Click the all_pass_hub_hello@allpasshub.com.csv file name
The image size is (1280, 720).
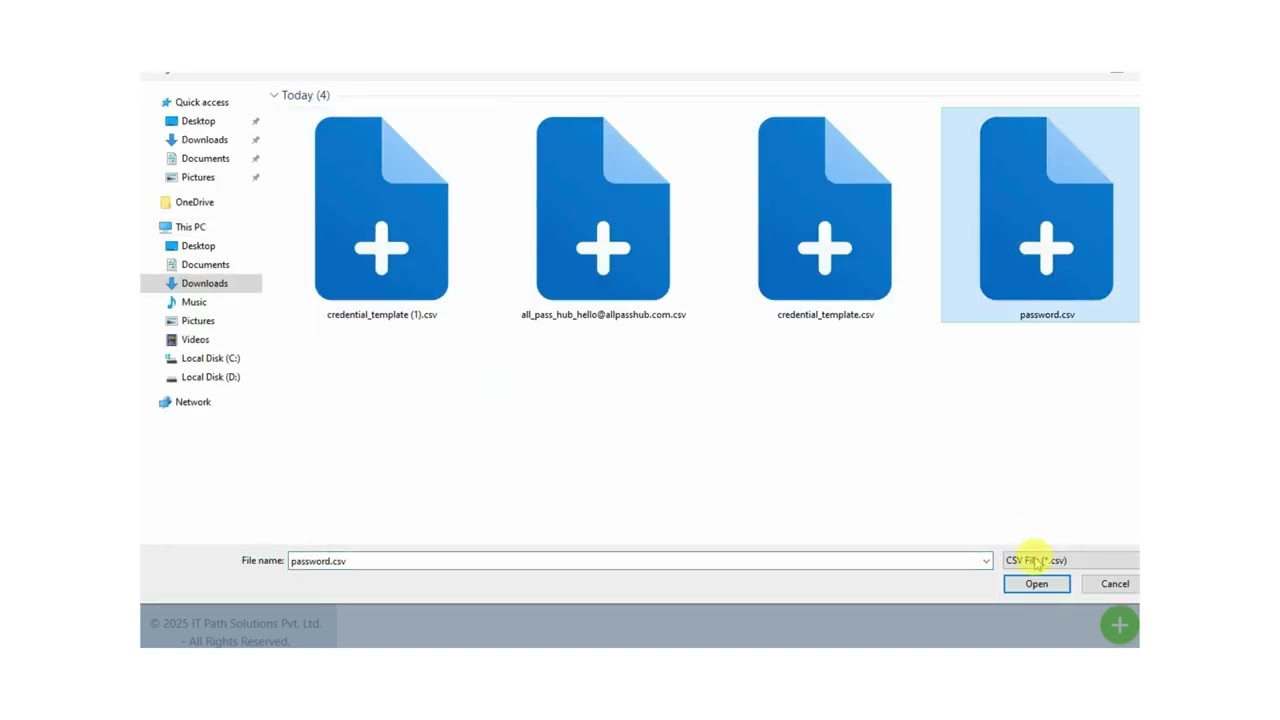point(603,314)
